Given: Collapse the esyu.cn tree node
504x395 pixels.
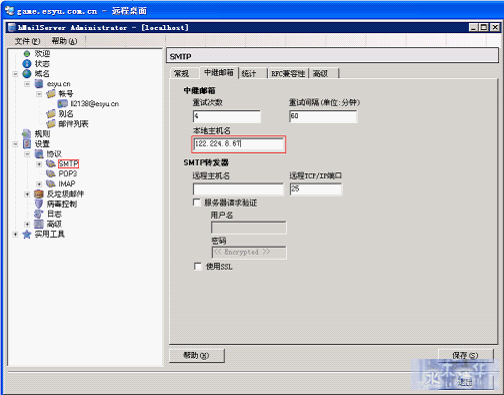Looking at the screenshot, I should click(x=27, y=84).
